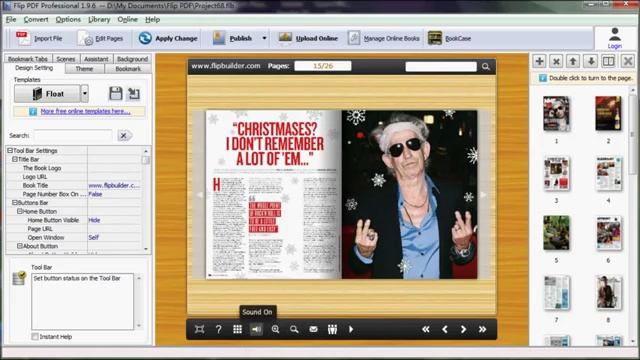This screenshot has width=640, height=360.
Task: Click Upload Online in toolbar
Action: 308,38
